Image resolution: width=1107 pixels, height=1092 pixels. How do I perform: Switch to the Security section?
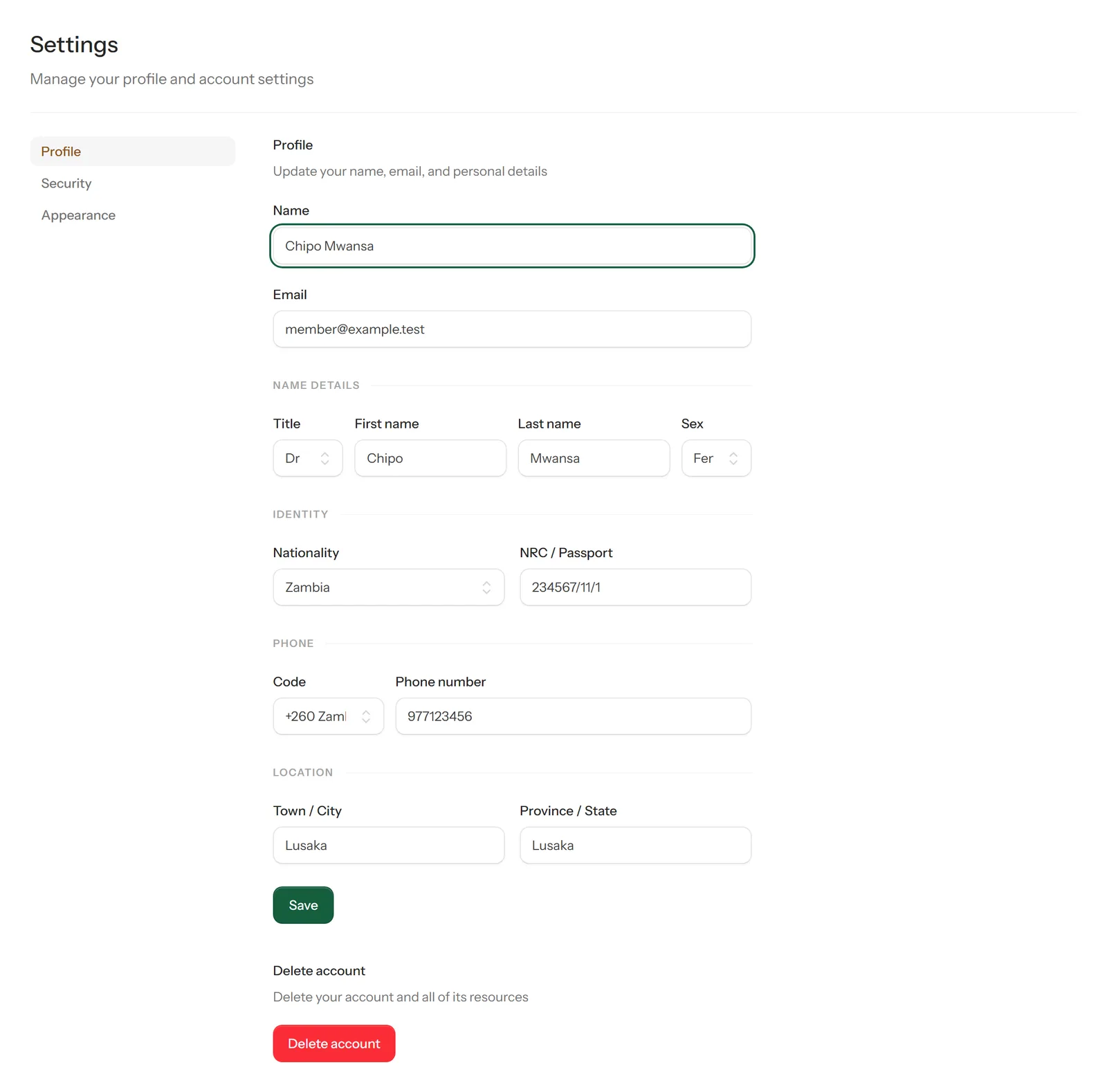click(132, 183)
